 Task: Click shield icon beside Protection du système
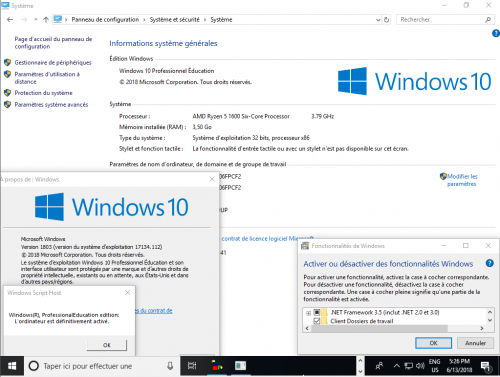point(7,93)
